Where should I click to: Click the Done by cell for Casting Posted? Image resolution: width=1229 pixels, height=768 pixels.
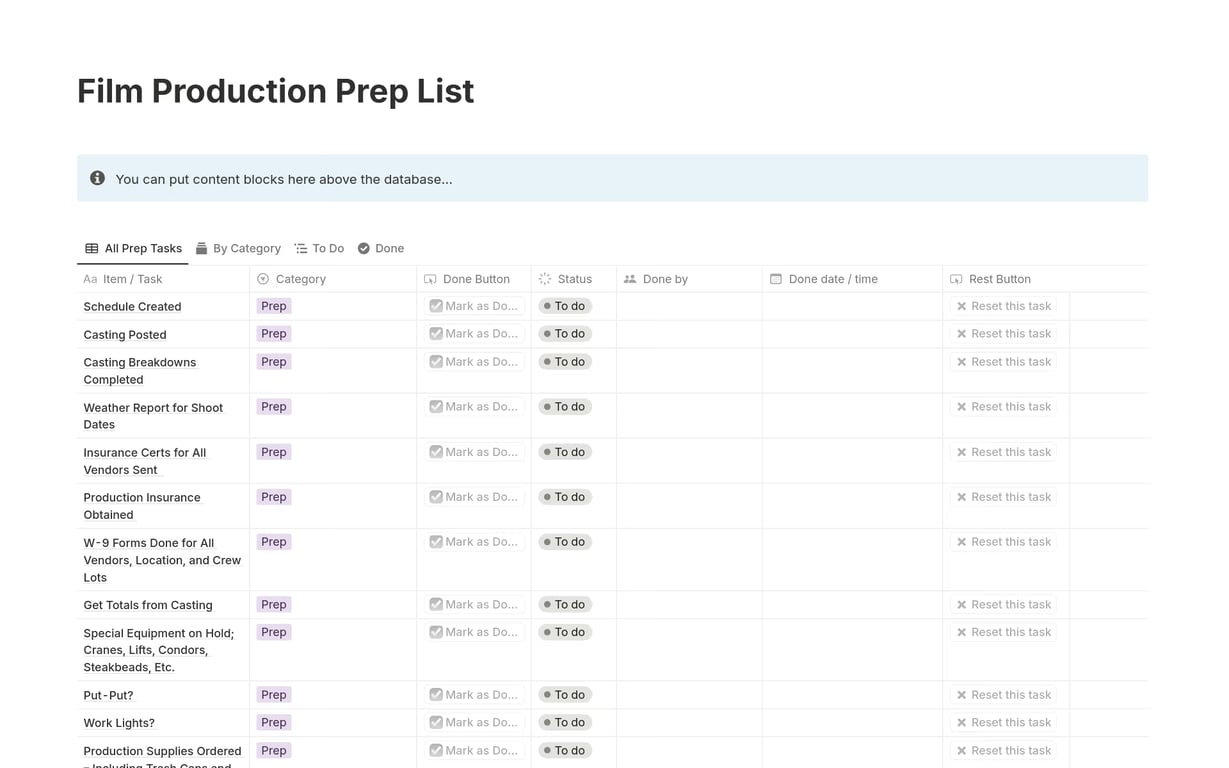689,334
